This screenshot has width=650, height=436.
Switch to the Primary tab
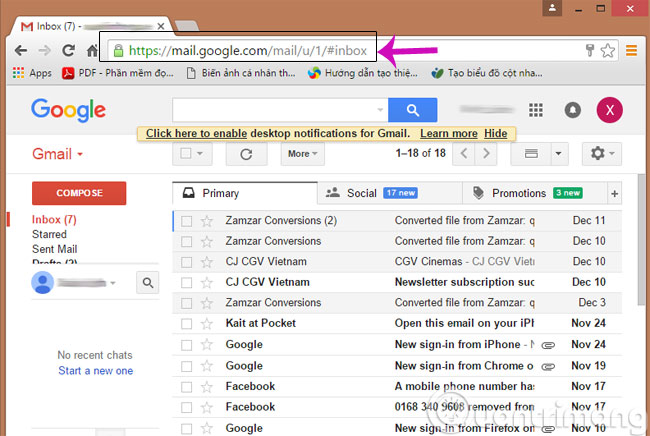point(245,193)
